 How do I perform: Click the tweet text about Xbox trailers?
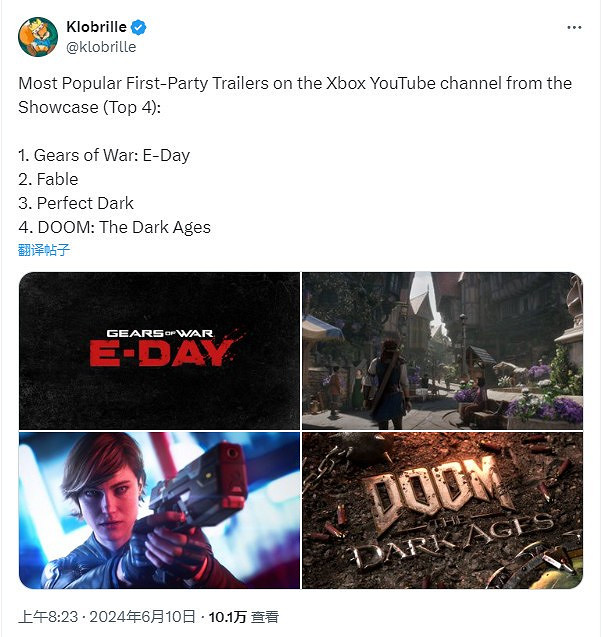tap(295, 95)
